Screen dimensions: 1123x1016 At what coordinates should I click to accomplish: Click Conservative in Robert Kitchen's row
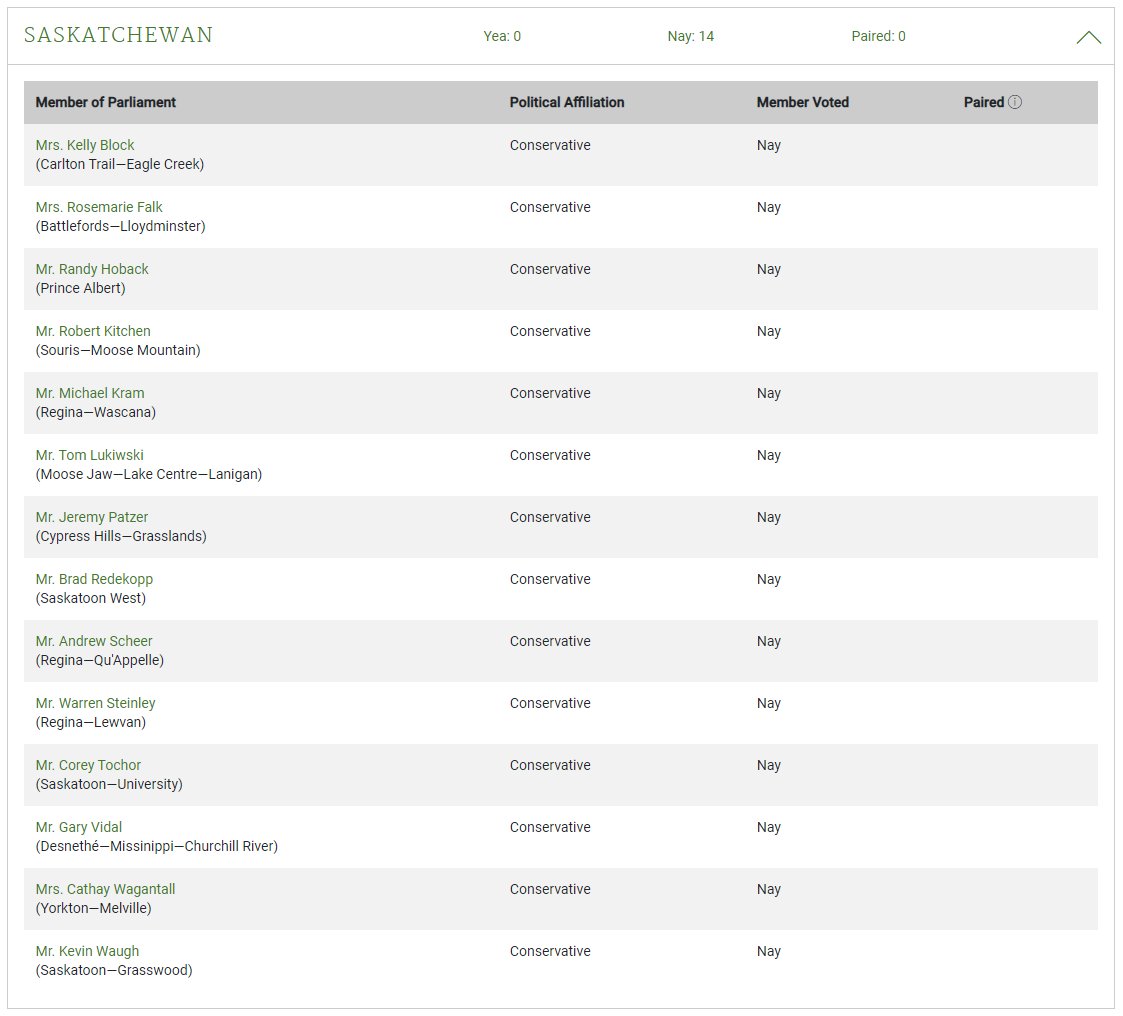[x=550, y=332]
